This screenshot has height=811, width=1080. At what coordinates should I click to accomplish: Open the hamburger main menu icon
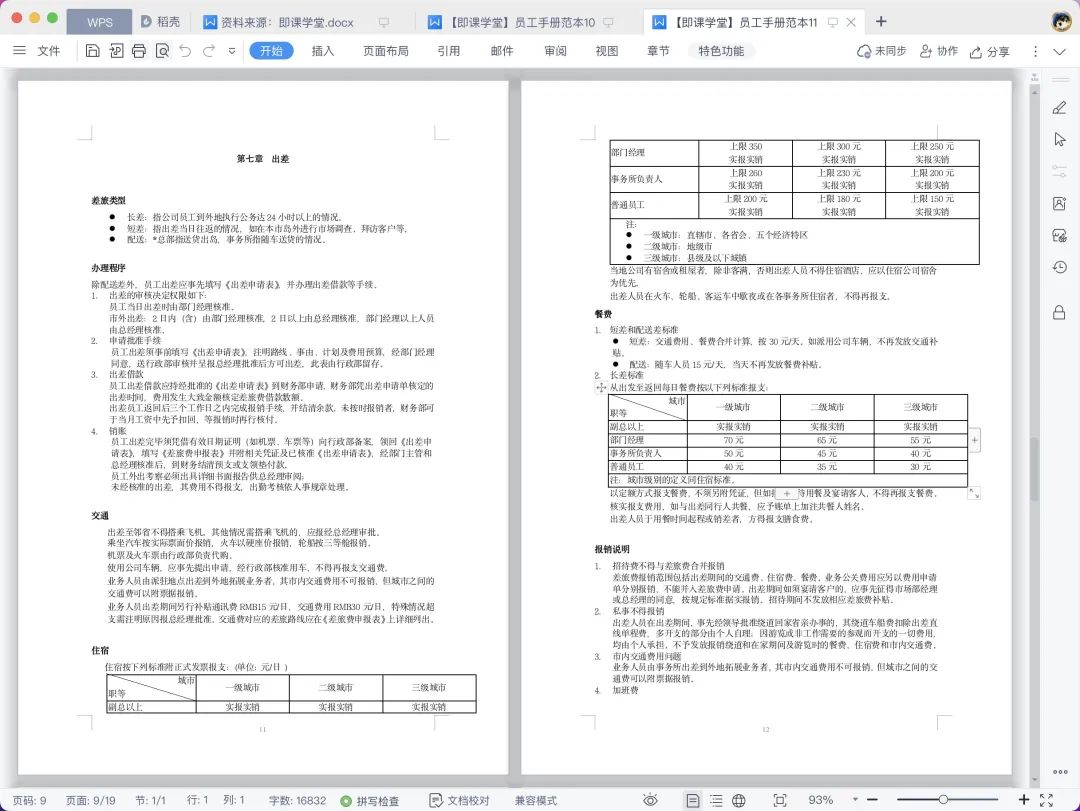[19, 50]
